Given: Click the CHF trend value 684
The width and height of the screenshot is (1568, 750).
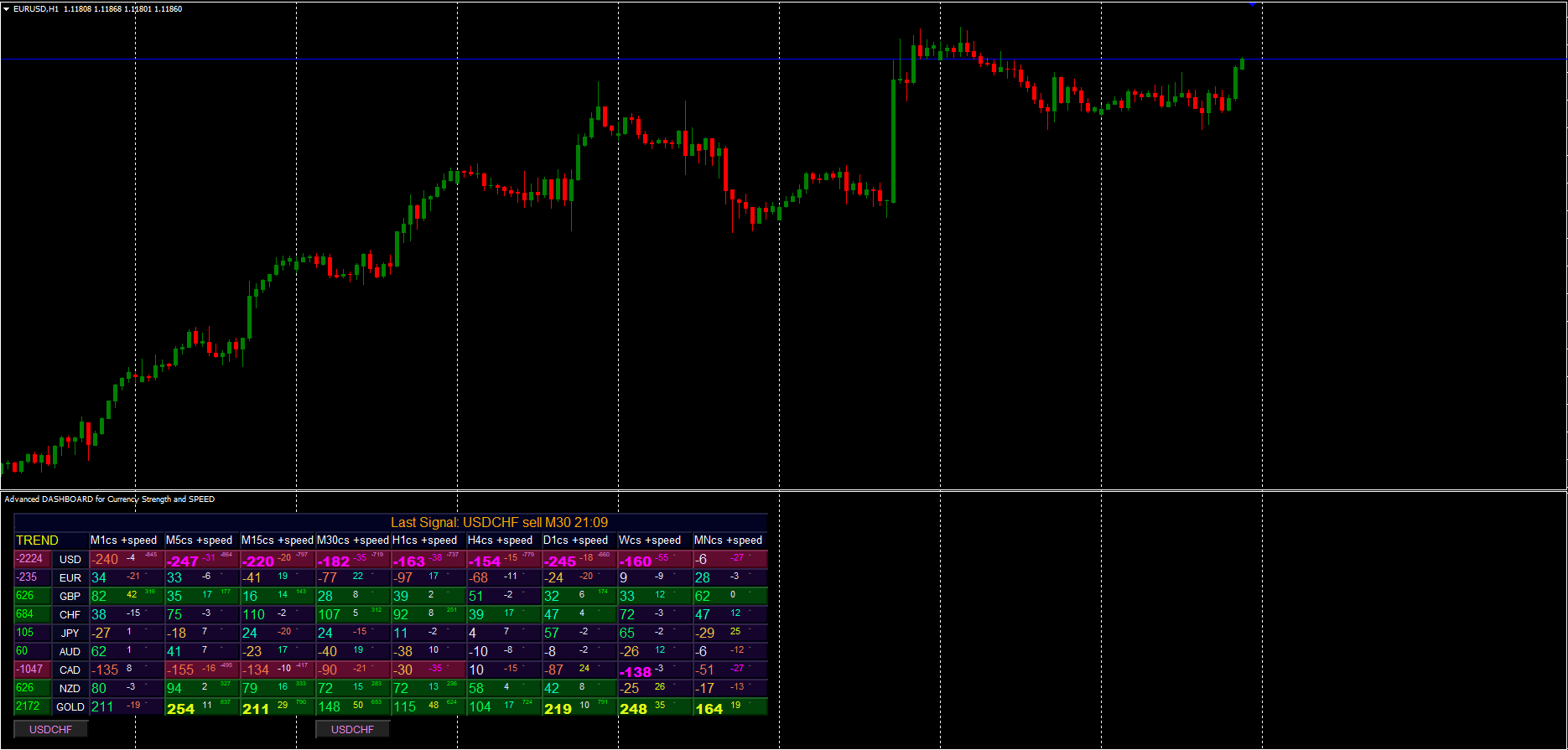Looking at the screenshot, I should 25,614.
